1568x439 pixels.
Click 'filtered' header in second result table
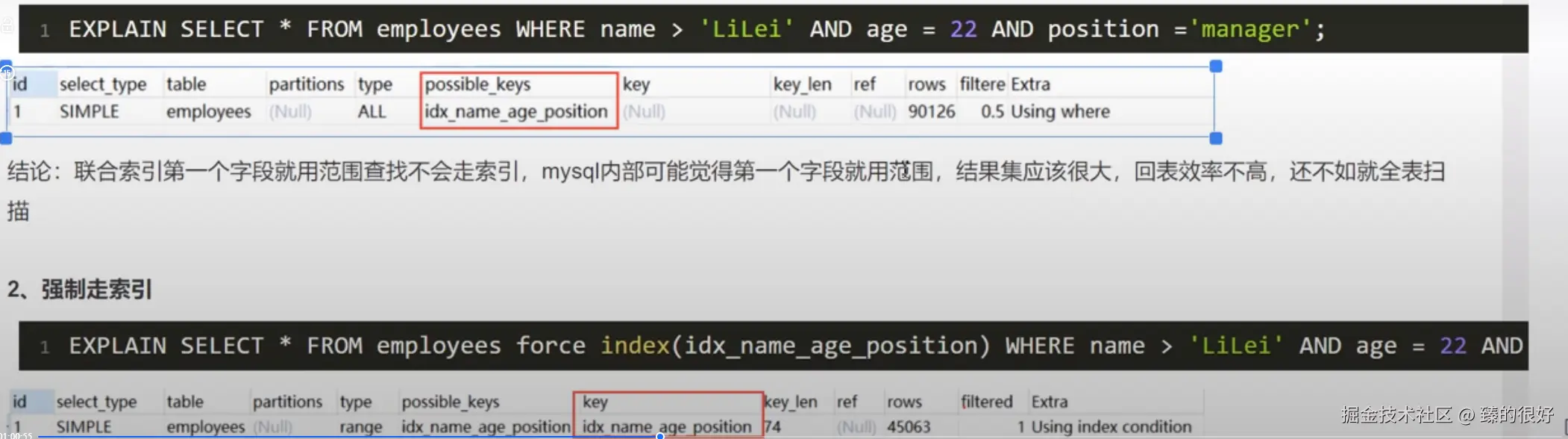coord(987,402)
